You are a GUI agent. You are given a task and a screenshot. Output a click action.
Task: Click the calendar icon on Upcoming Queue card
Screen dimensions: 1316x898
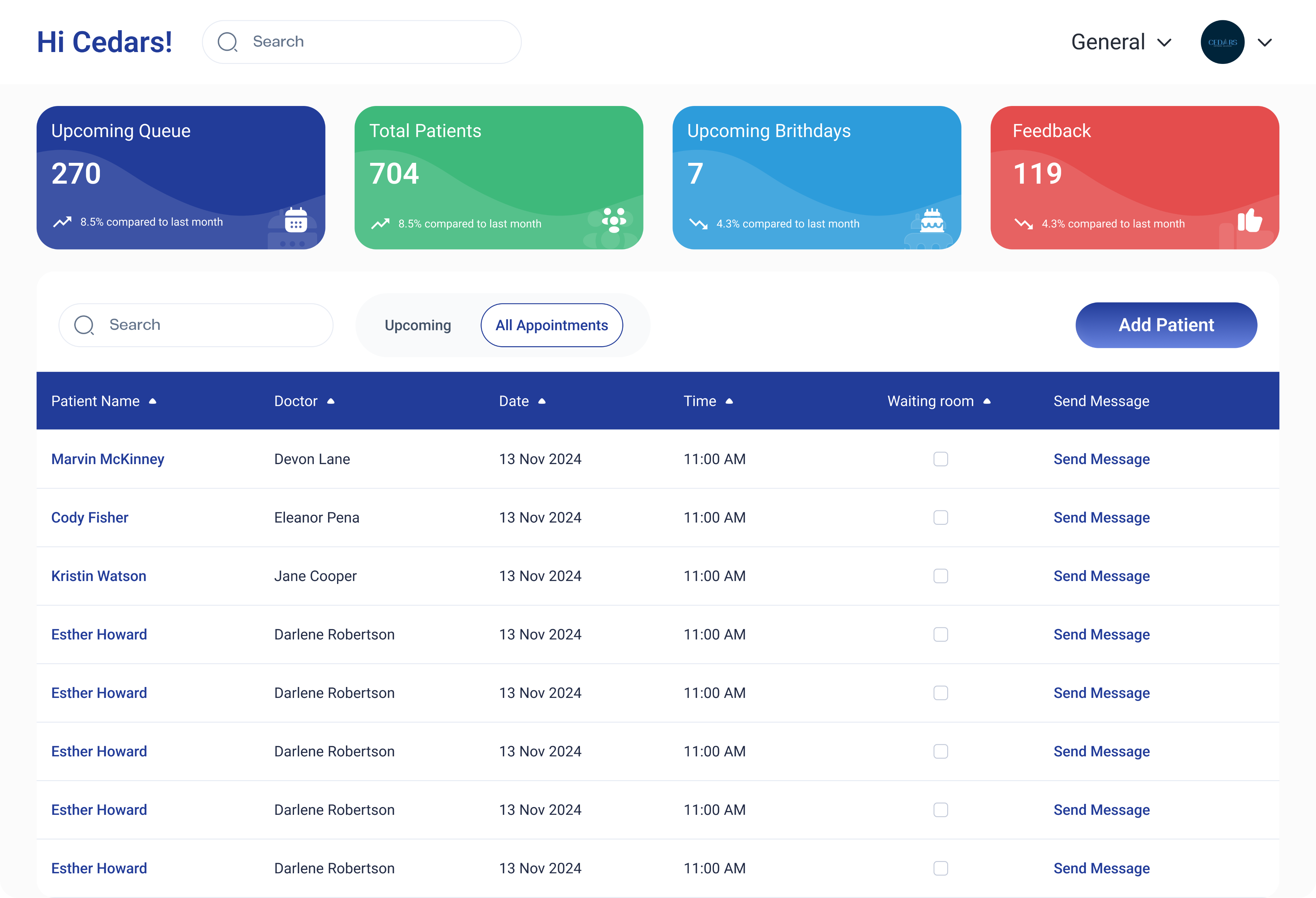click(296, 220)
